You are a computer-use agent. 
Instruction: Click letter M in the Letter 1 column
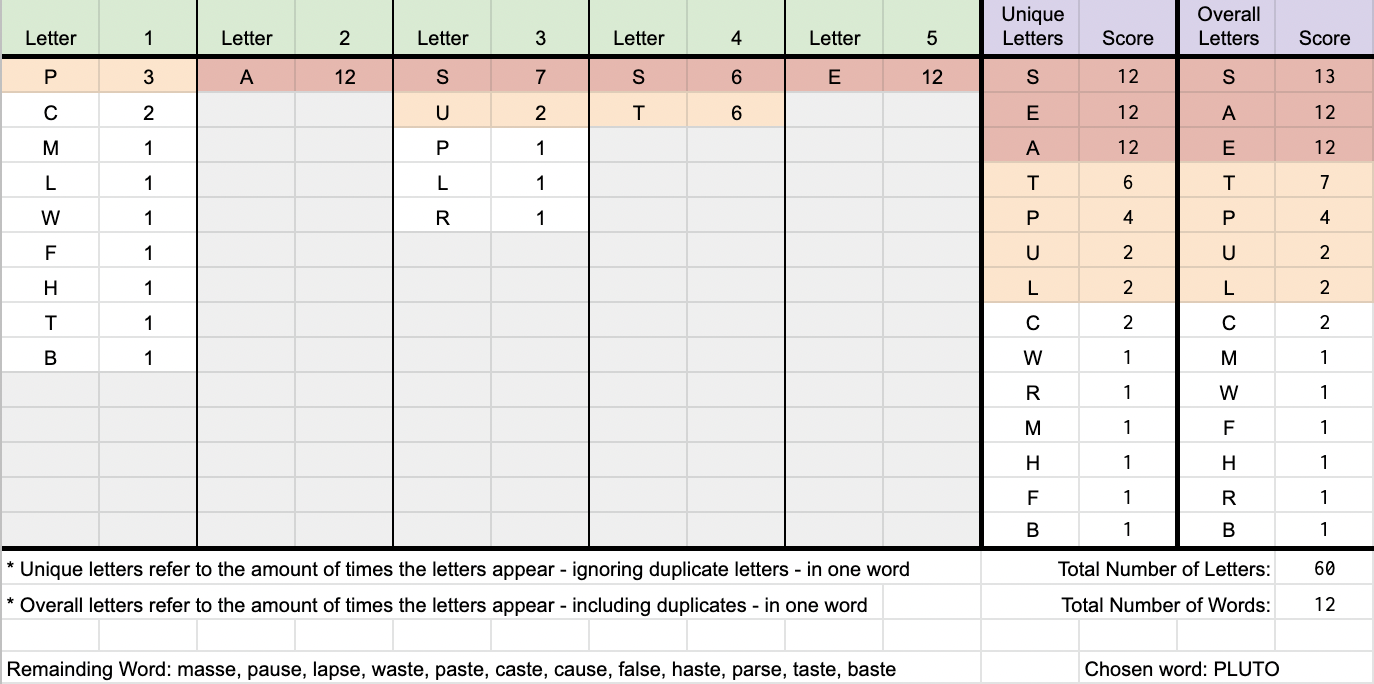point(50,147)
